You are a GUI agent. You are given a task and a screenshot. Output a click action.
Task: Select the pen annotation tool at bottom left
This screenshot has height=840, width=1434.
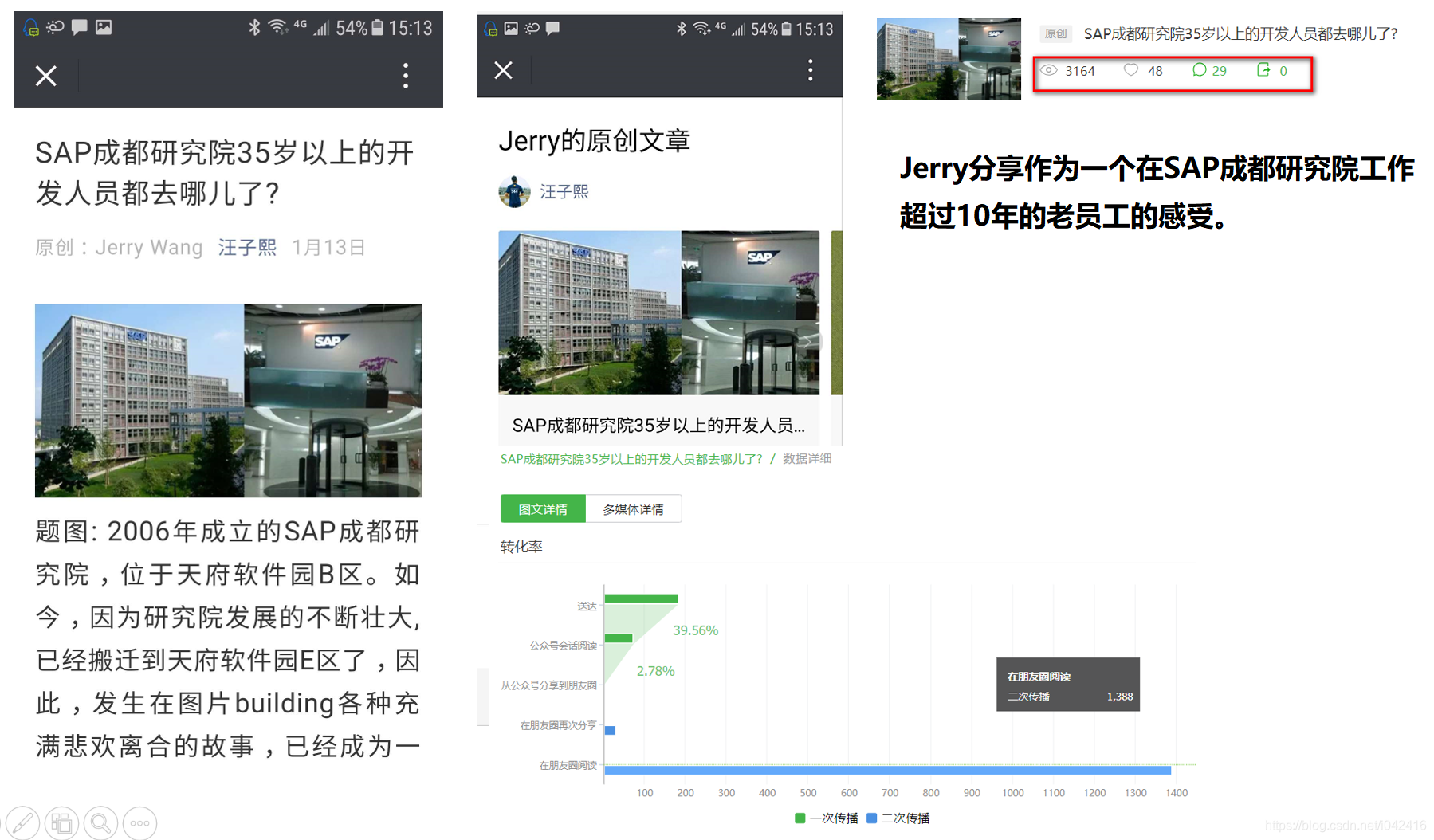pyautogui.click(x=22, y=823)
